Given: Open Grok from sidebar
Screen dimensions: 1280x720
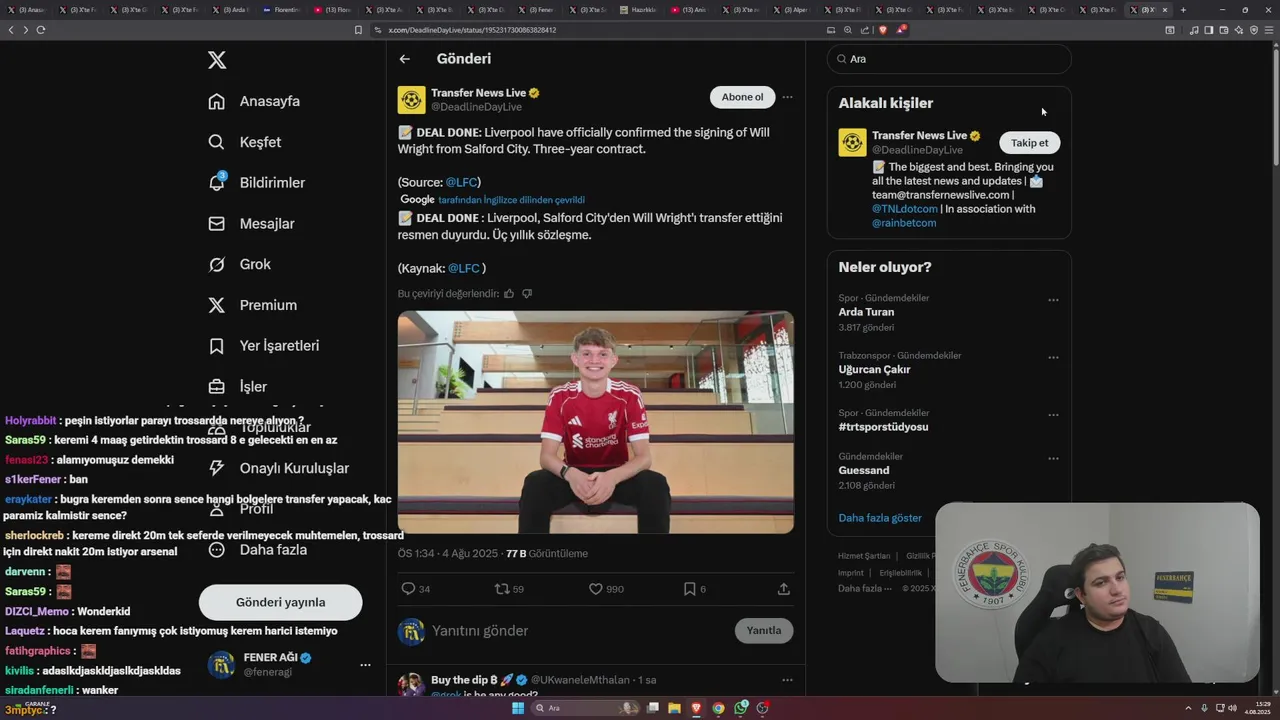Looking at the screenshot, I should 239,264.
